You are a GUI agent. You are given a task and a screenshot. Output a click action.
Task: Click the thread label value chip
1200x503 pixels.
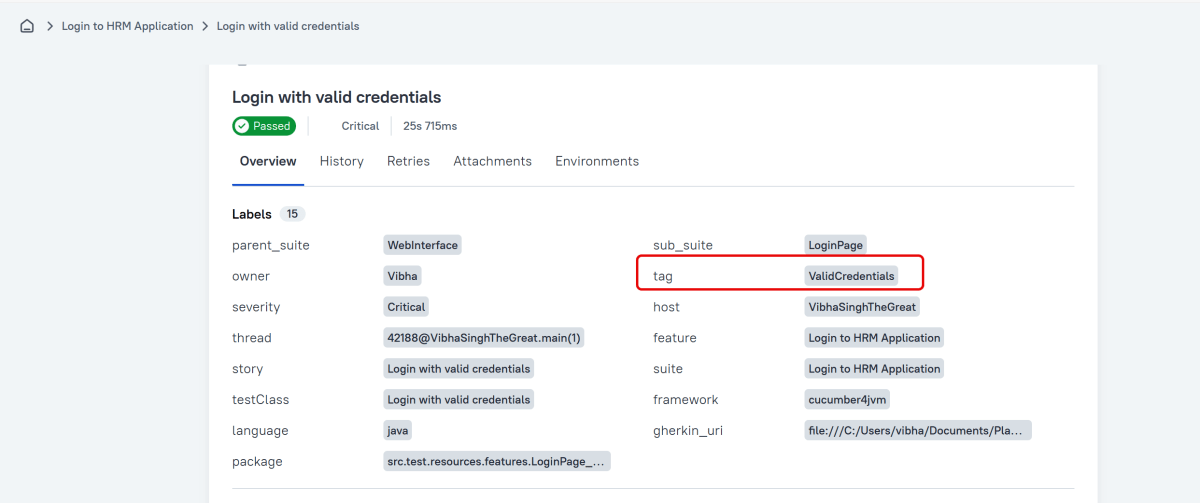(484, 338)
